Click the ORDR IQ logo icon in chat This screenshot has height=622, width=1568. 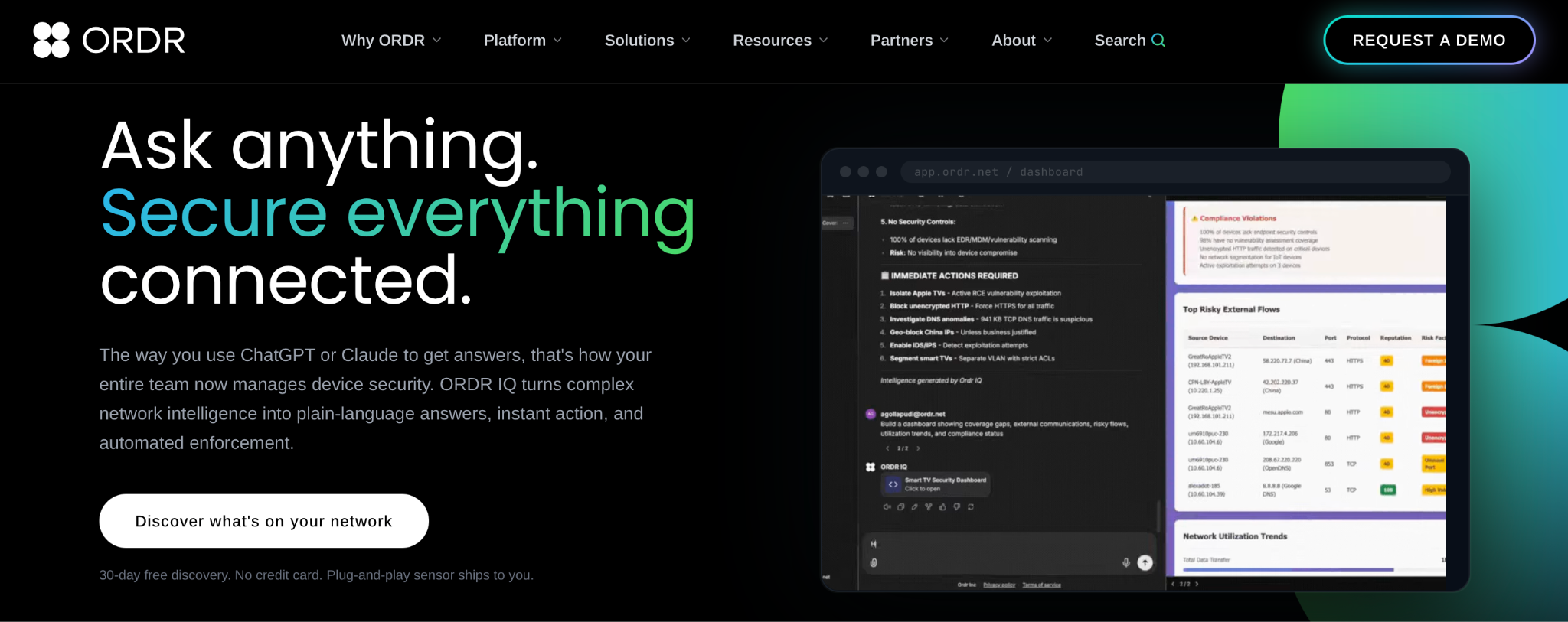[871, 467]
